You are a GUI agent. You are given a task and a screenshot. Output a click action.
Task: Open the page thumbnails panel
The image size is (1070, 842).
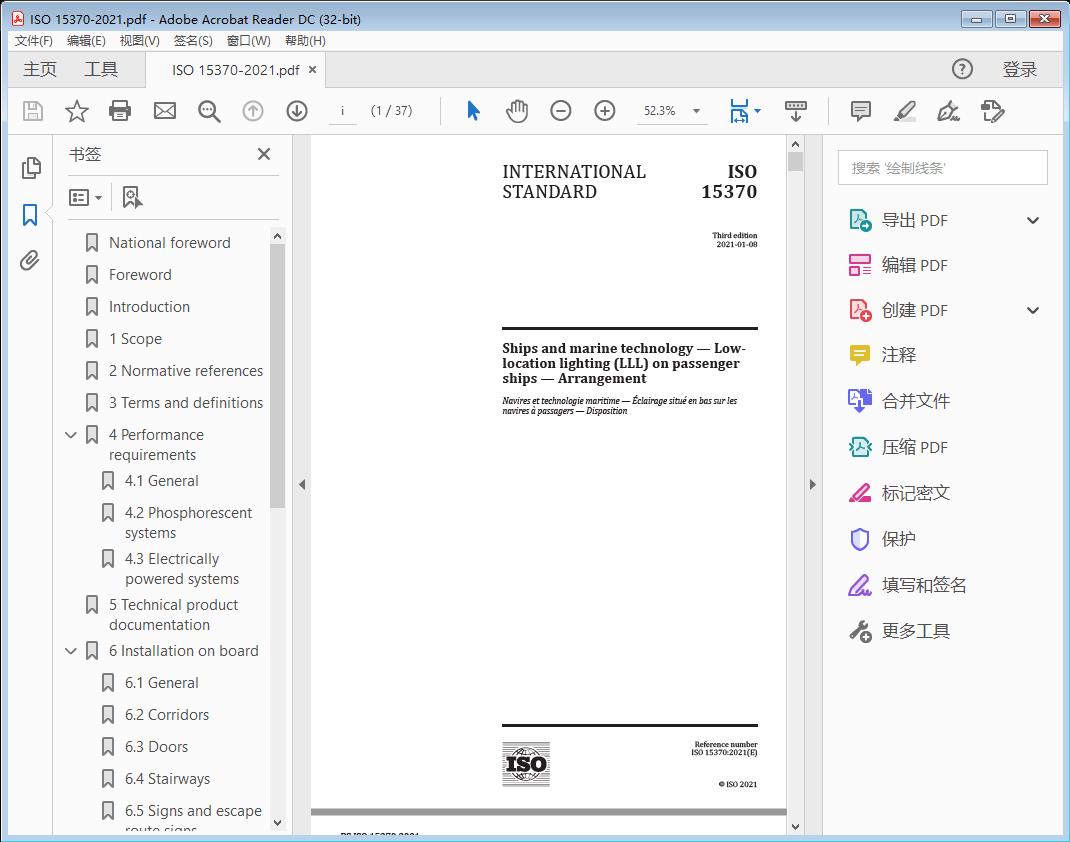point(29,168)
